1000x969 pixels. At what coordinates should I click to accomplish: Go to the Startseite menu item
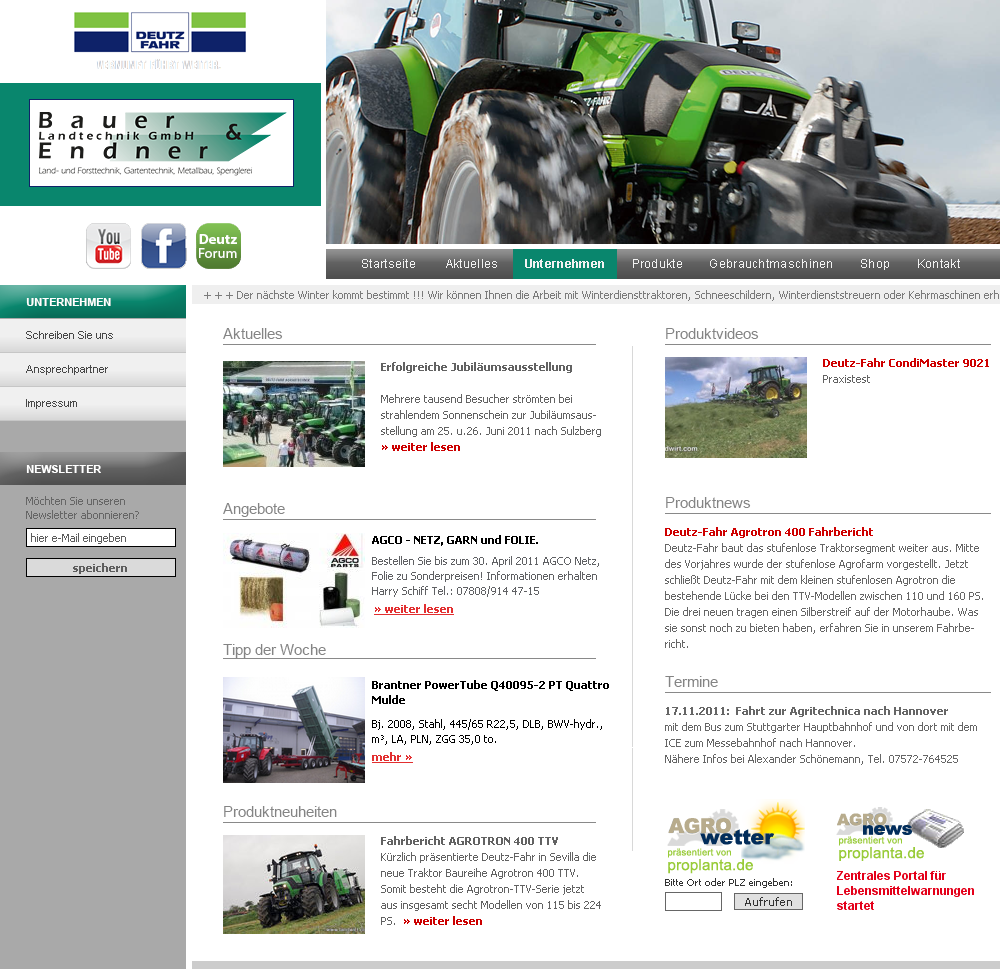click(x=388, y=264)
